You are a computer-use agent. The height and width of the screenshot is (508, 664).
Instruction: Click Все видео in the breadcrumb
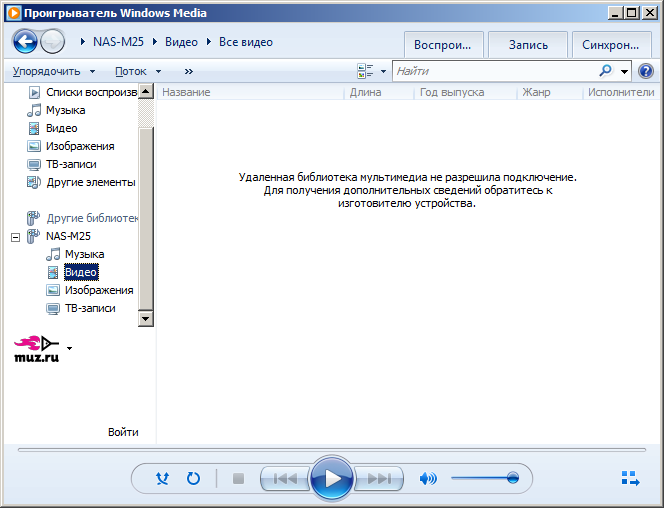(x=246, y=42)
